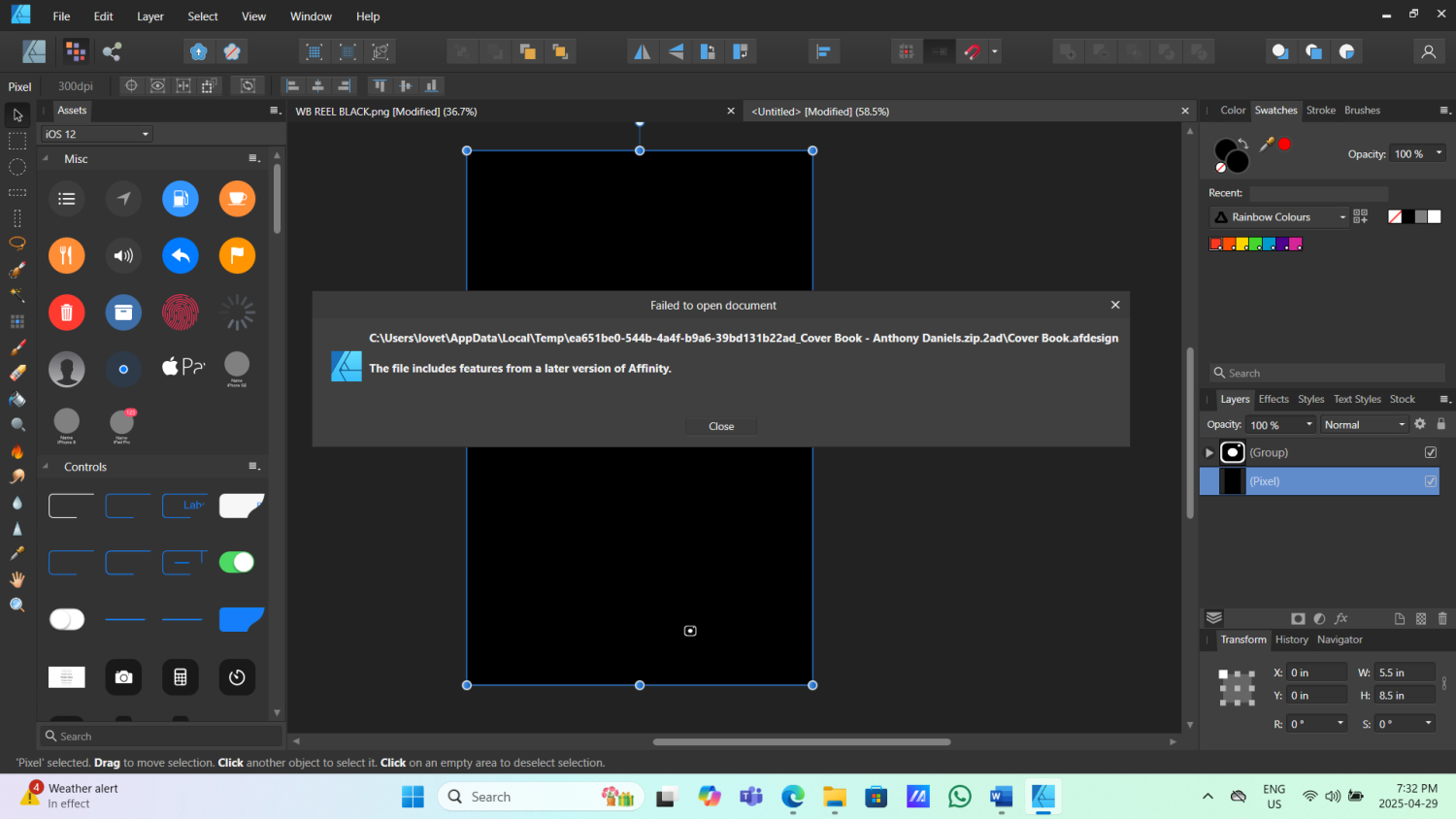The image size is (1456, 819).
Task: Click Close in the error dialog
Action: (x=720, y=426)
